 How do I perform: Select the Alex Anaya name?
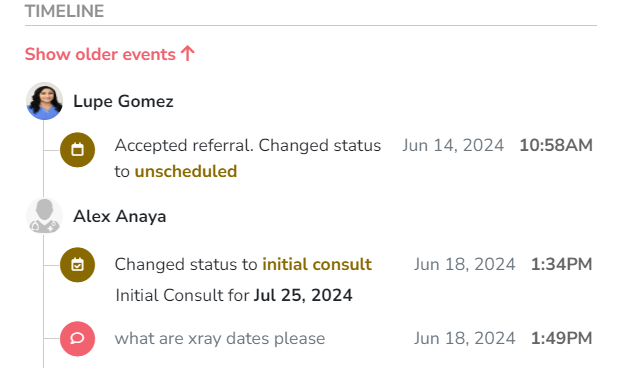click(x=120, y=216)
